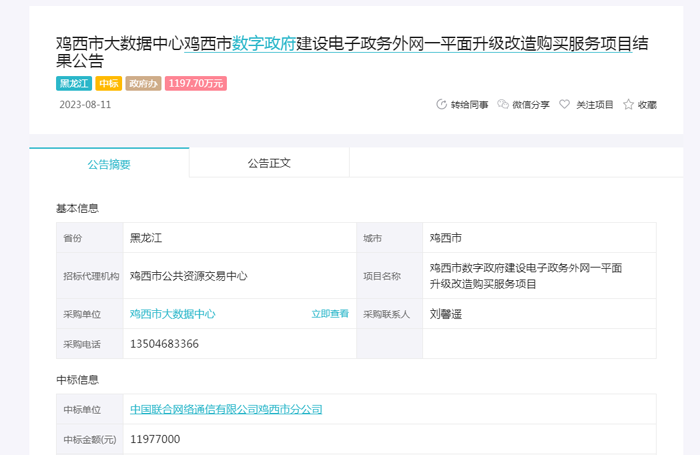
Task: Select the agency 鸡西市公共资源交易中心
Action: click(x=188, y=276)
